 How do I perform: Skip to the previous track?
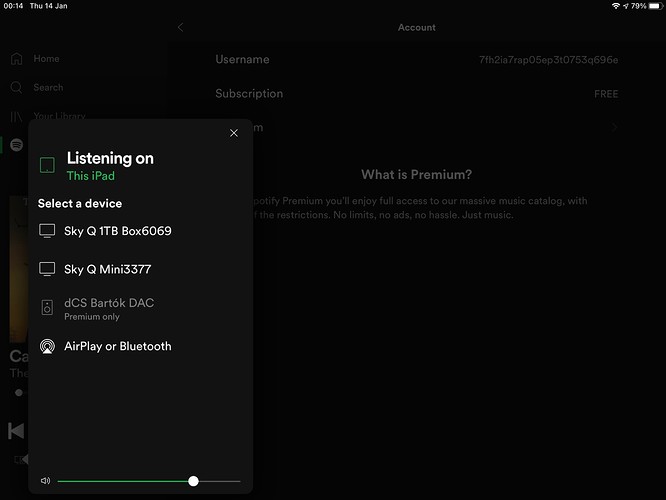[x=17, y=431]
